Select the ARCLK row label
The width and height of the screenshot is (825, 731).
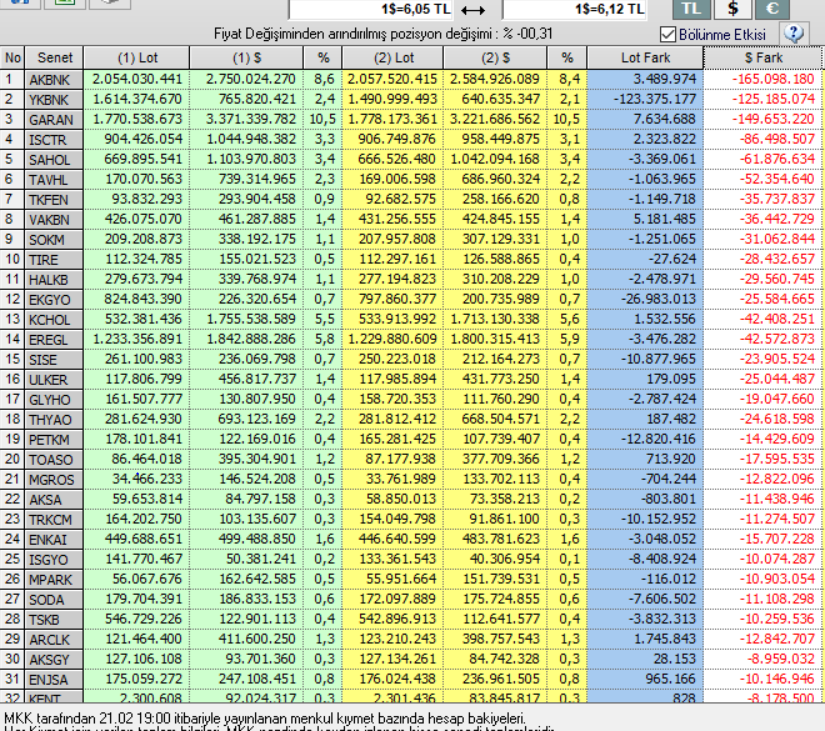tap(54, 640)
